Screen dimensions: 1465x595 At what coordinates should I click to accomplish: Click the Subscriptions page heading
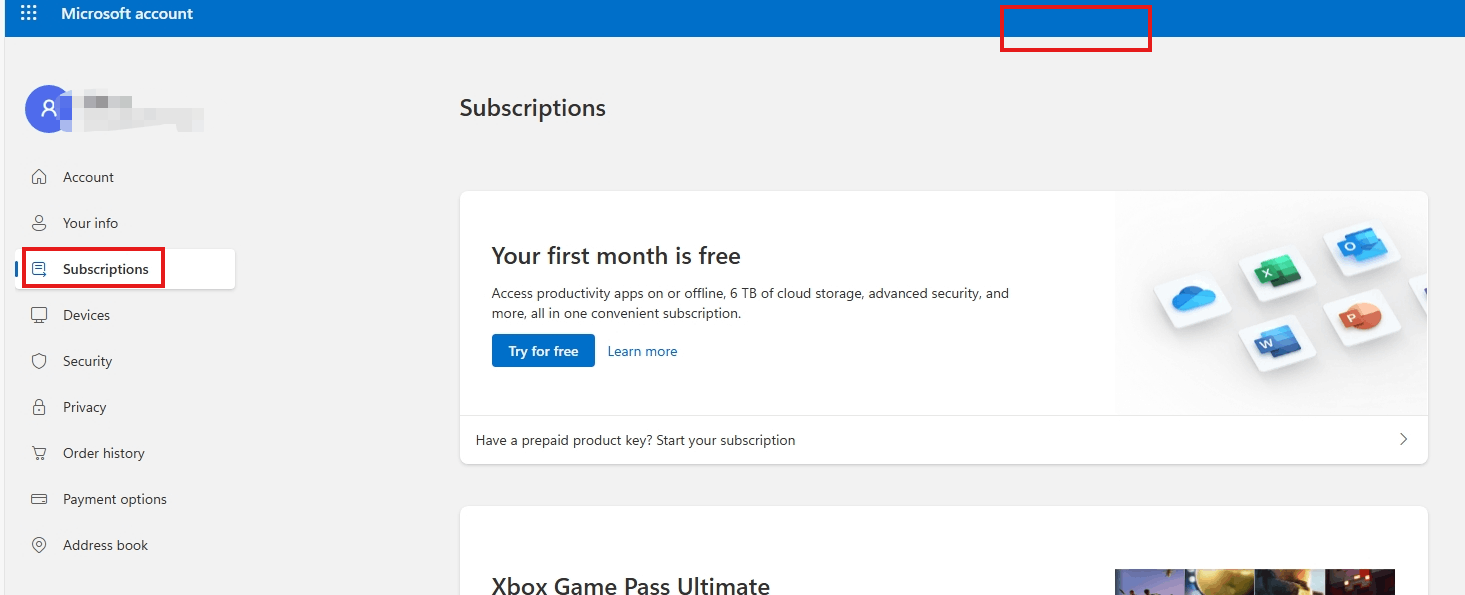(x=533, y=108)
